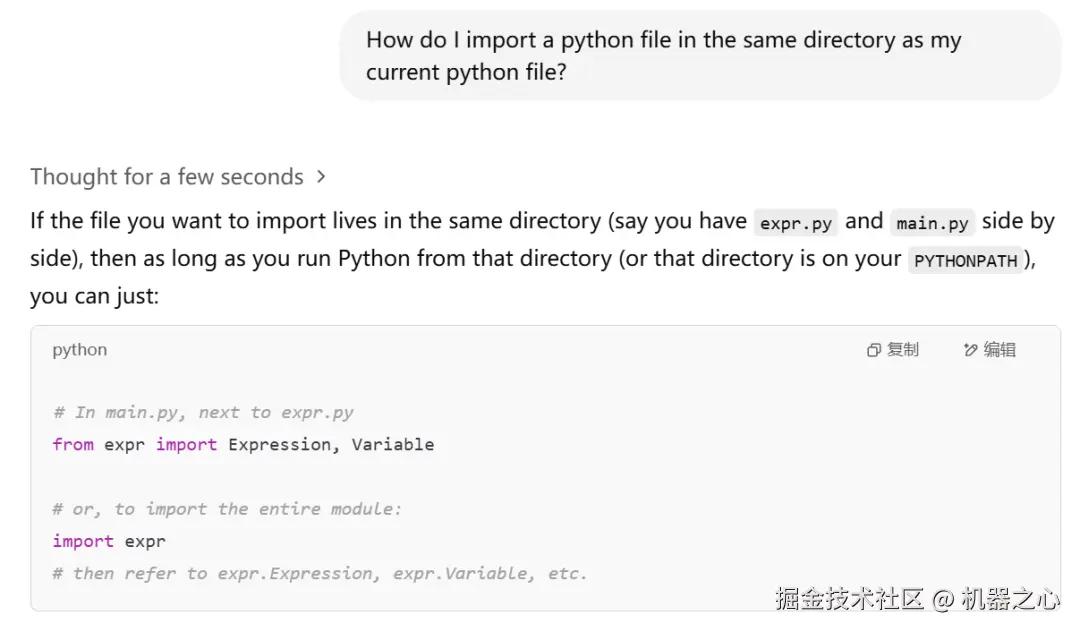Click the expr.py inline code chip
The image size is (1080, 632).
(x=796, y=223)
